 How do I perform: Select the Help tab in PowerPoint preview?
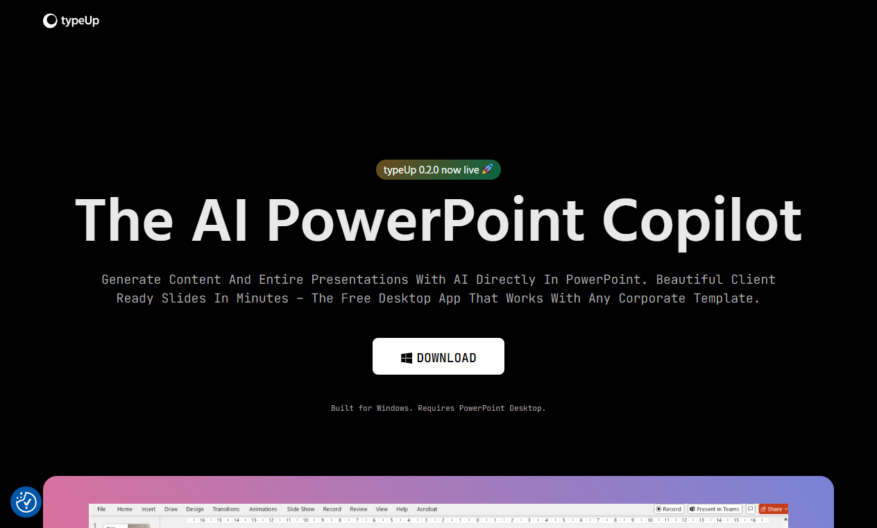pyautogui.click(x=402, y=509)
